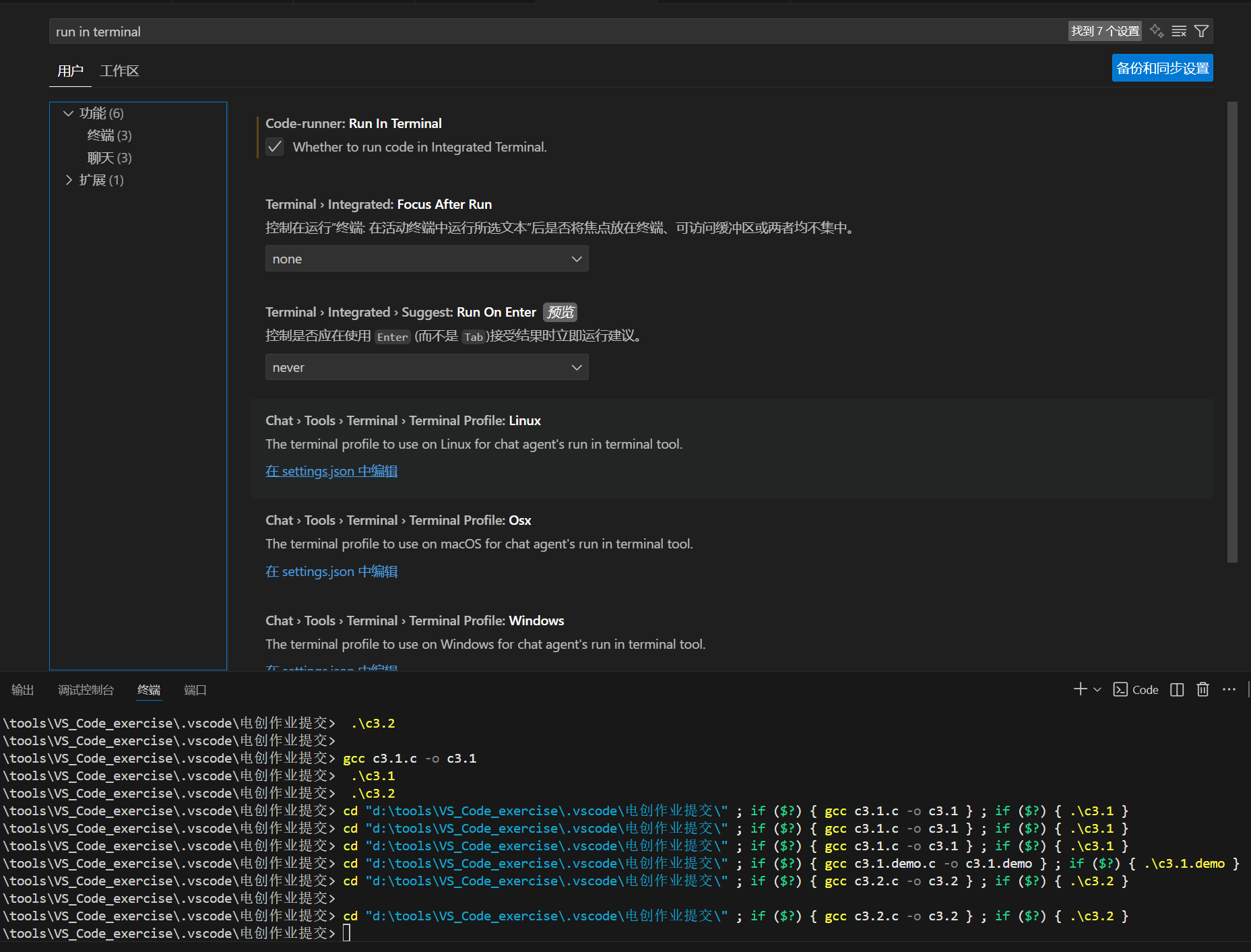Open Run On Enter 'never' dropdown

(x=427, y=367)
